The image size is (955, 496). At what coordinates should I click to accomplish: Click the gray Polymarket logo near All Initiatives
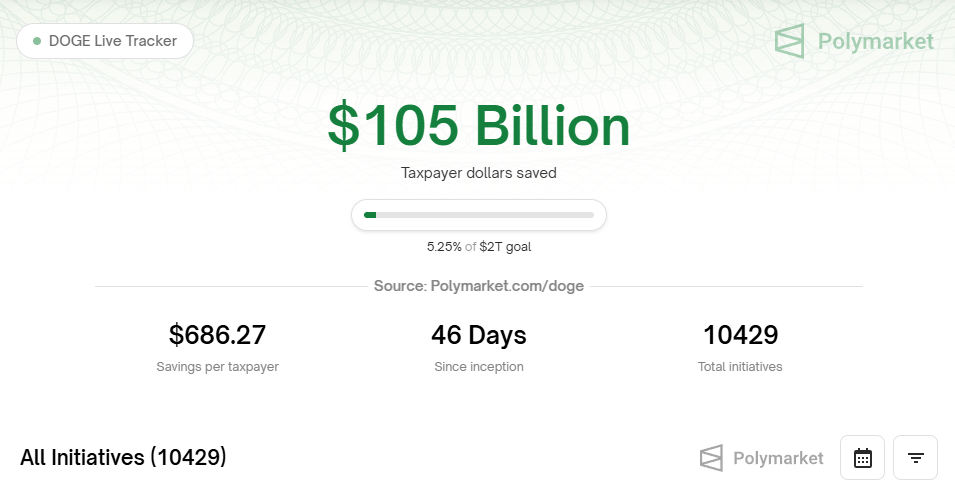pos(711,458)
